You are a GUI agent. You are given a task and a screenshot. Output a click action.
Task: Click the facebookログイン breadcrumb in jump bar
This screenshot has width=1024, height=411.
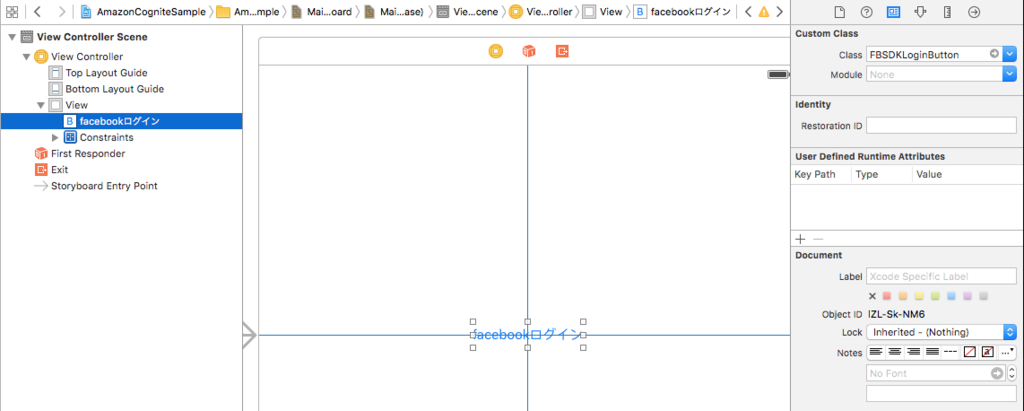click(681, 12)
